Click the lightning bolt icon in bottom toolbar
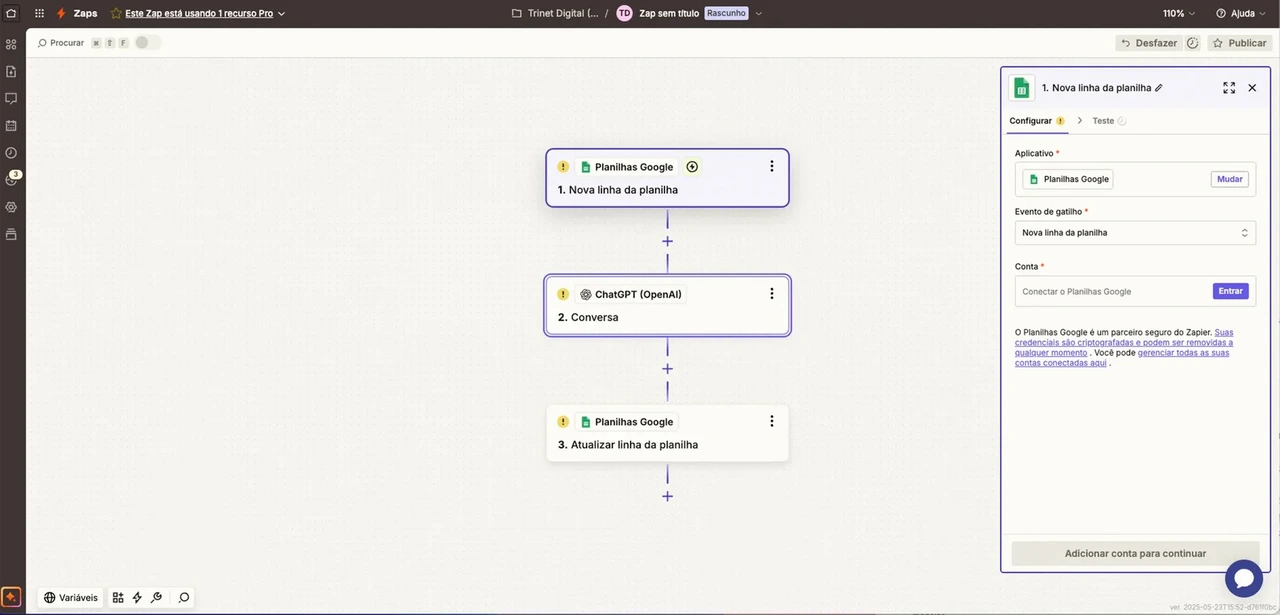This screenshot has width=1280, height=615. pyautogui.click(x=137, y=597)
